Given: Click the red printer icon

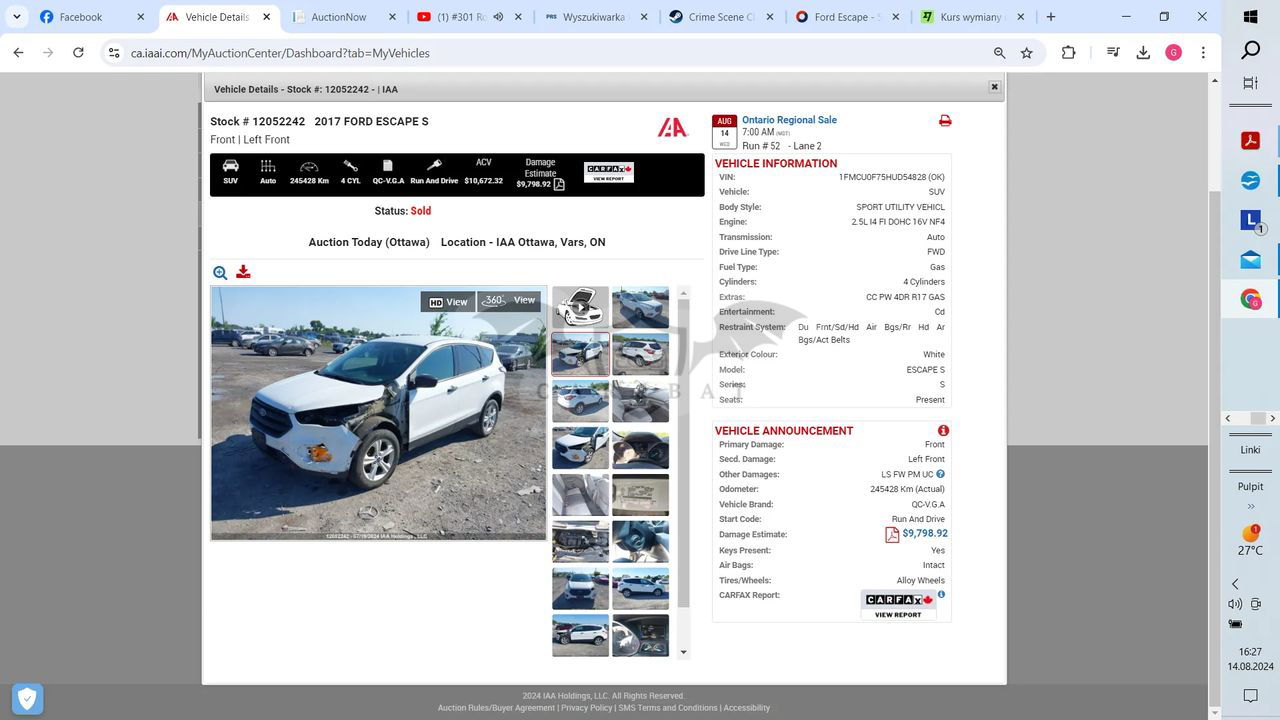Looking at the screenshot, I should point(945,121).
